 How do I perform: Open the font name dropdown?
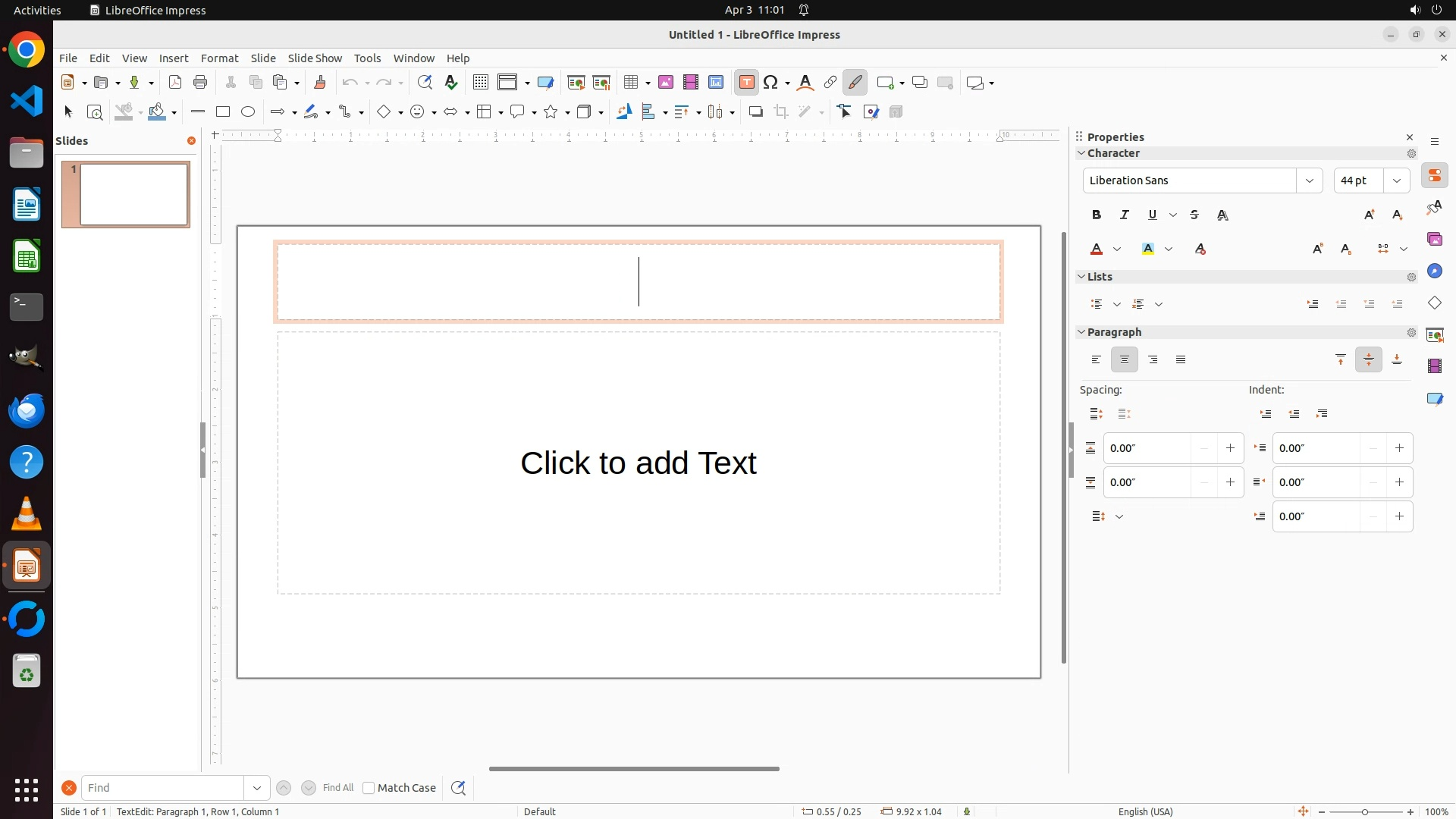point(1309,180)
